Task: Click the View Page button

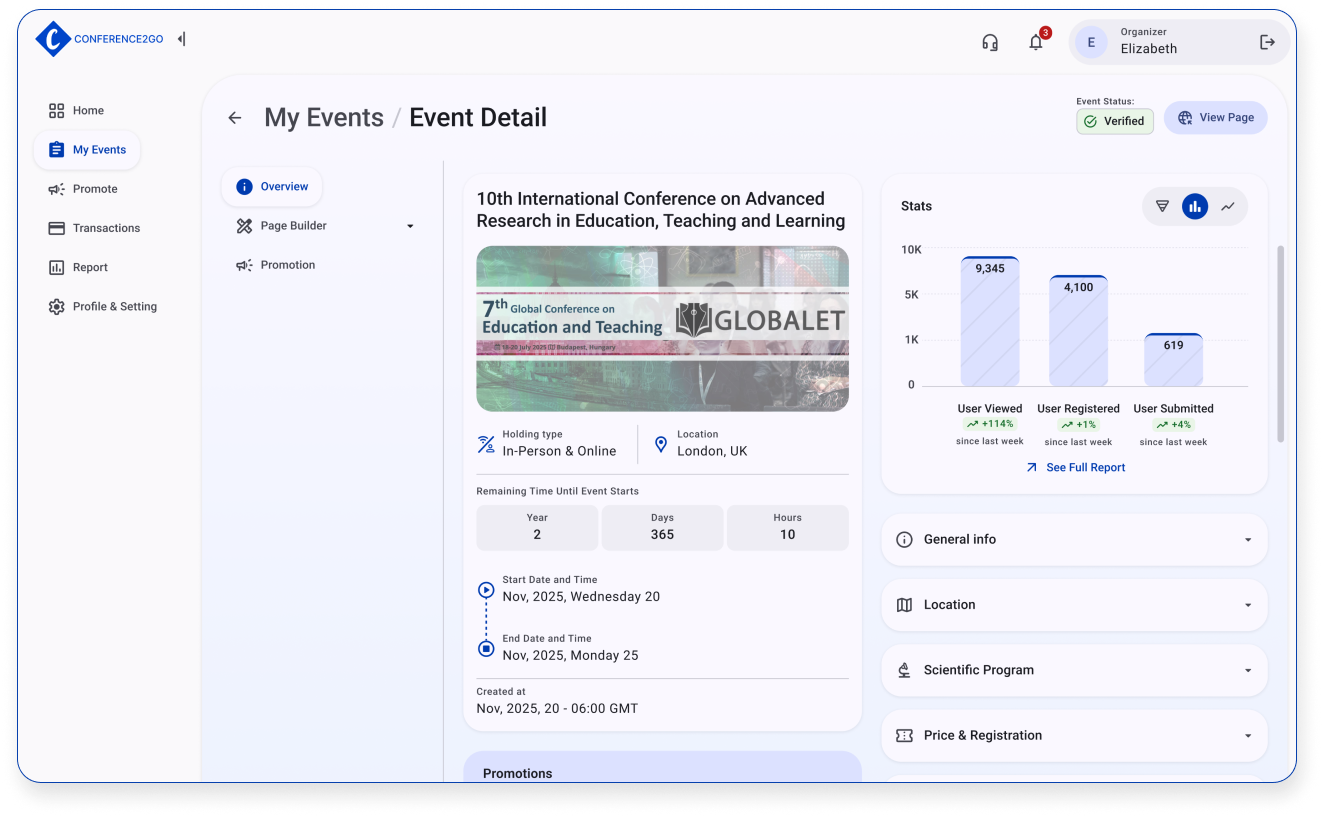Action: point(1216,118)
